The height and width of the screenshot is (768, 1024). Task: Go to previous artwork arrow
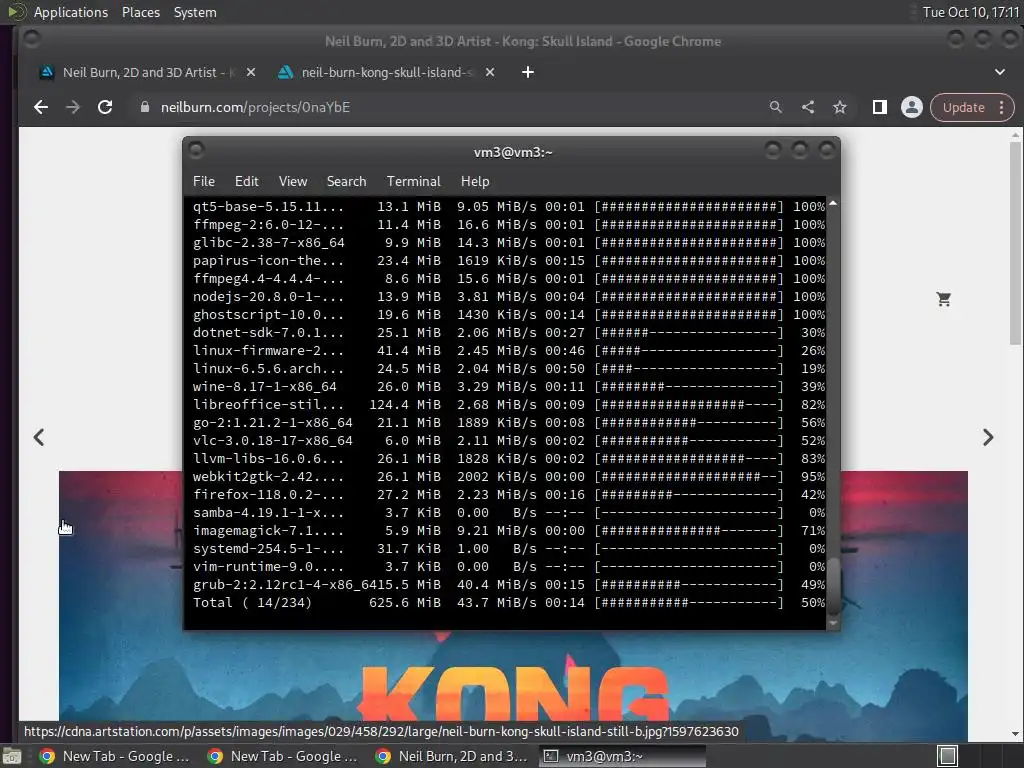[x=39, y=437]
